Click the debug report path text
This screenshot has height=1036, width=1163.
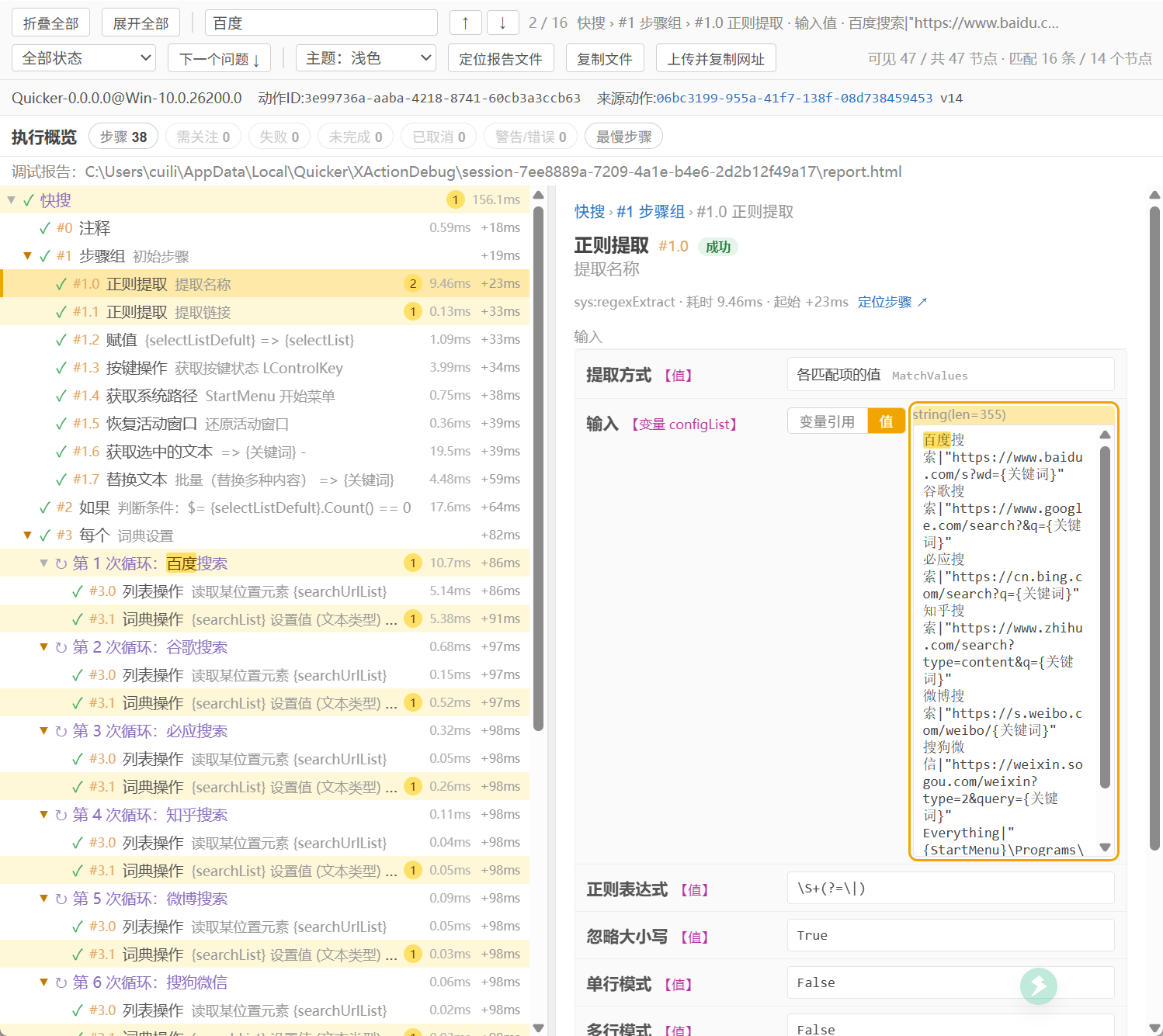[x=493, y=172]
